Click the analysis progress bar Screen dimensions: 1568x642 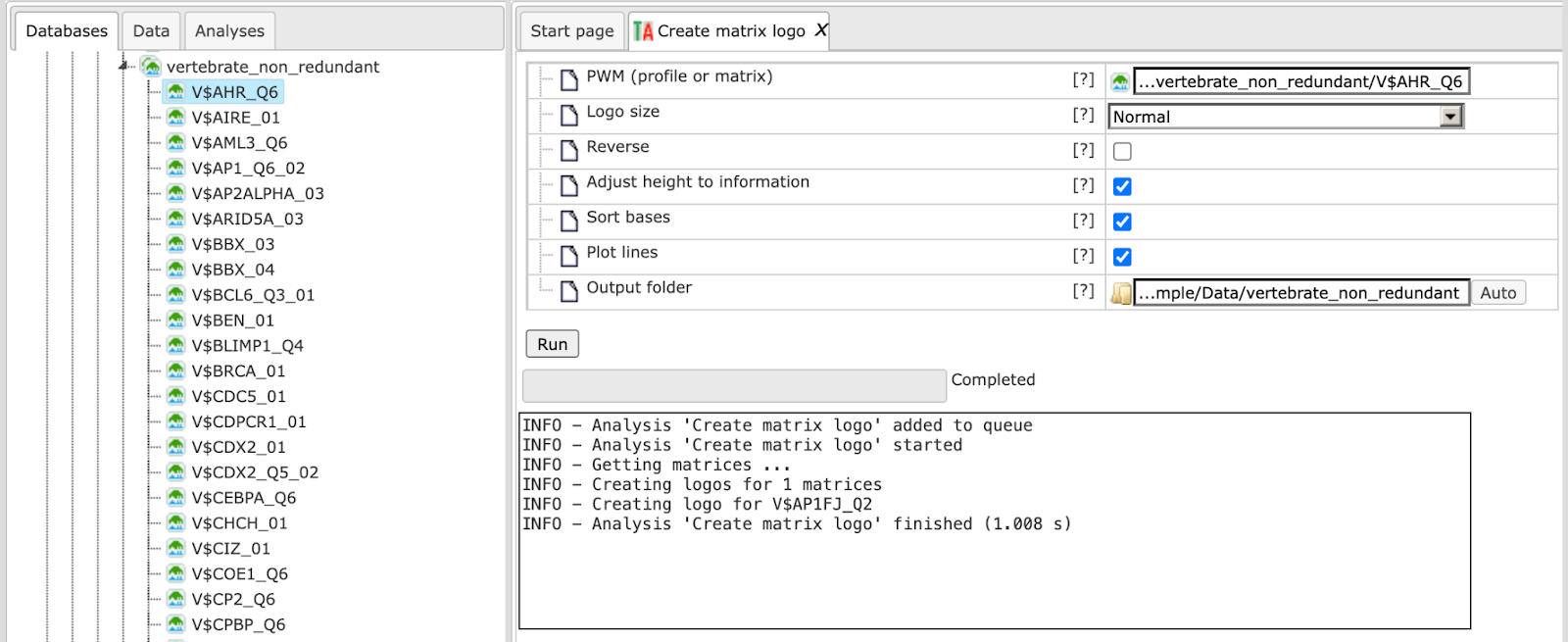coord(735,385)
